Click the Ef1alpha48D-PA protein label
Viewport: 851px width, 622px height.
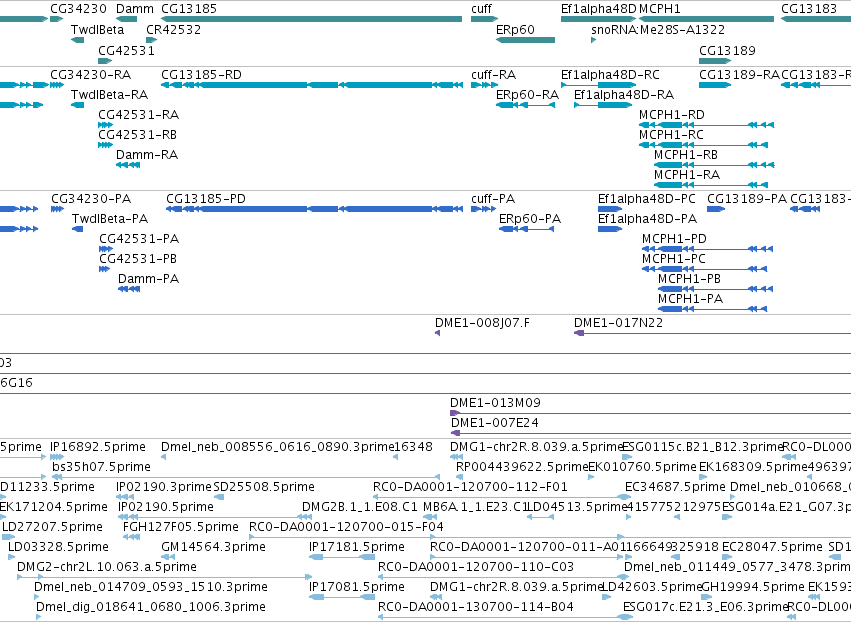pos(647,219)
